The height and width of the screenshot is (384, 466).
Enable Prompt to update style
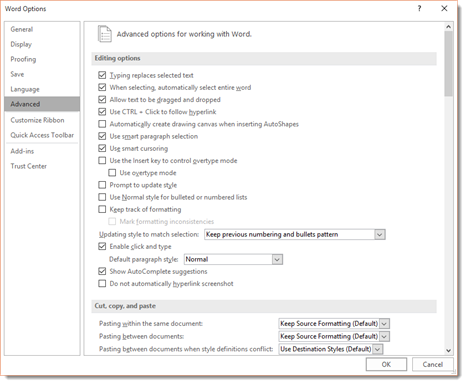pyautogui.click(x=102, y=185)
